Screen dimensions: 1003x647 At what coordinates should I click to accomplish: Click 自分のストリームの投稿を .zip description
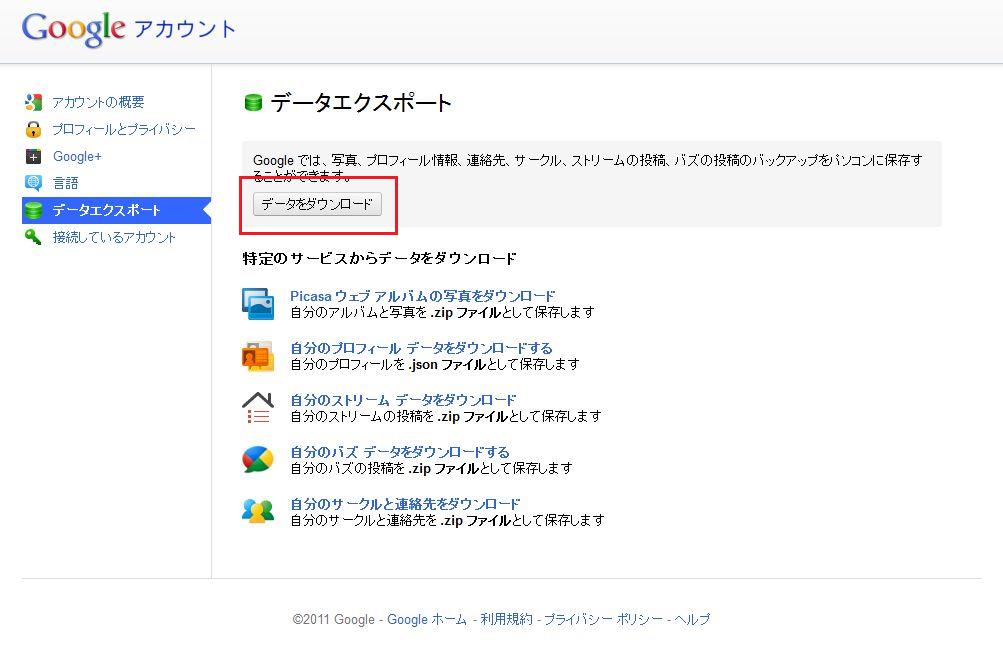pyautogui.click(x=446, y=416)
